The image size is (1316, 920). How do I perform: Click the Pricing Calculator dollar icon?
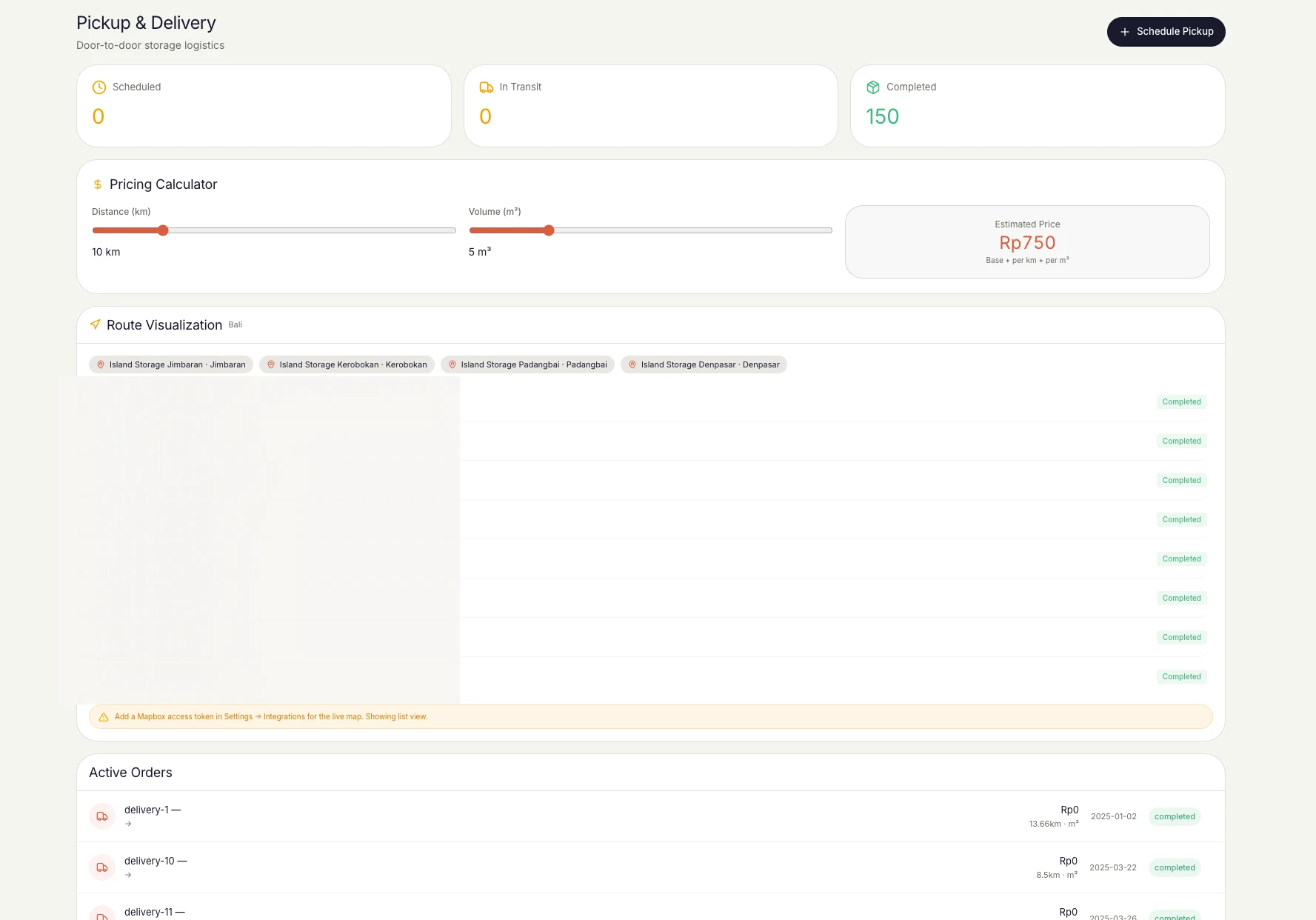click(98, 184)
